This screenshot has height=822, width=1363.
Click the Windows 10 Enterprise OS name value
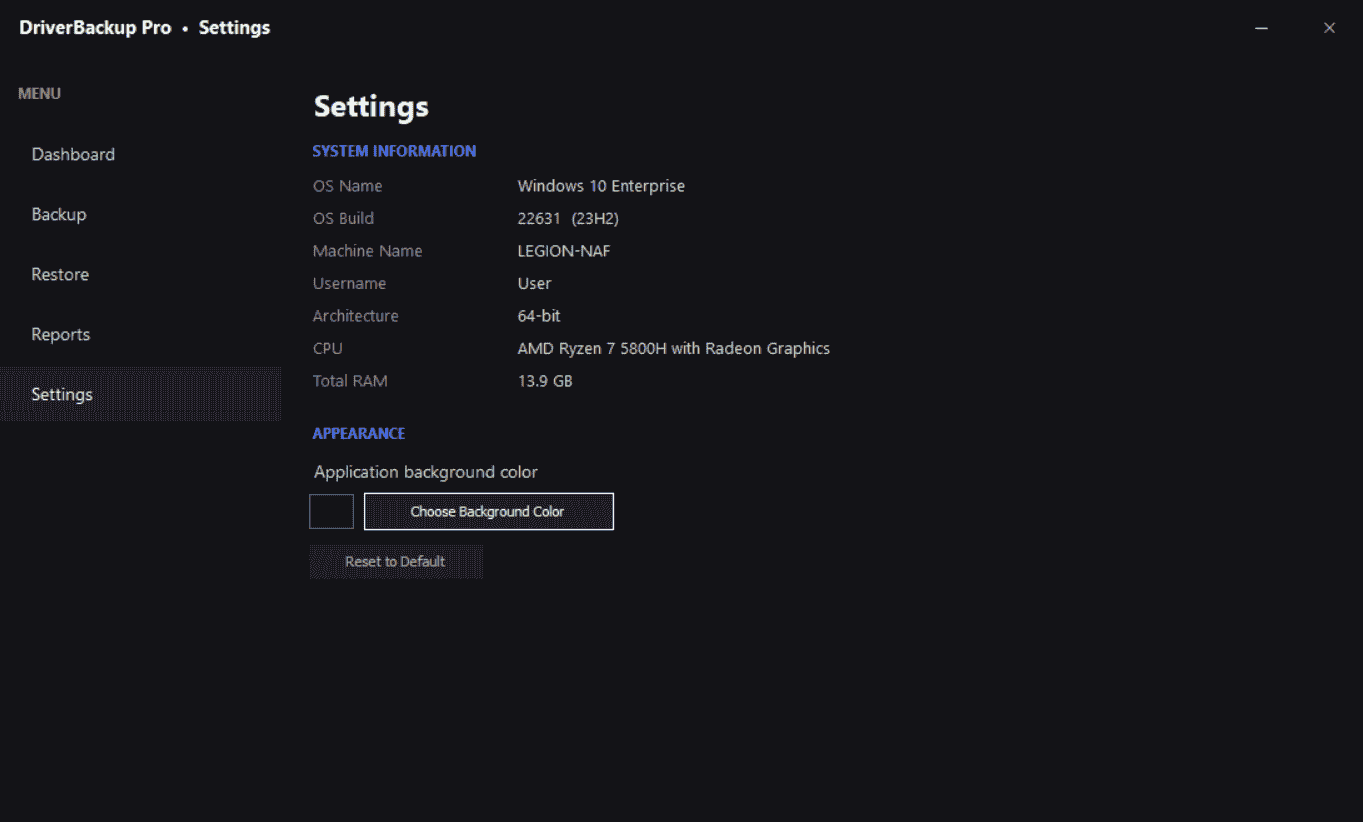(601, 185)
